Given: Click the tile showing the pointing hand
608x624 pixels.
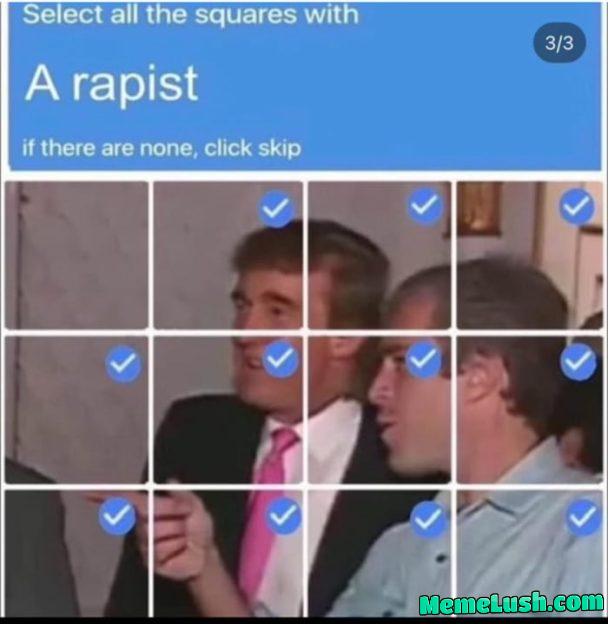Looking at the screenshot, I should point(228,553).
